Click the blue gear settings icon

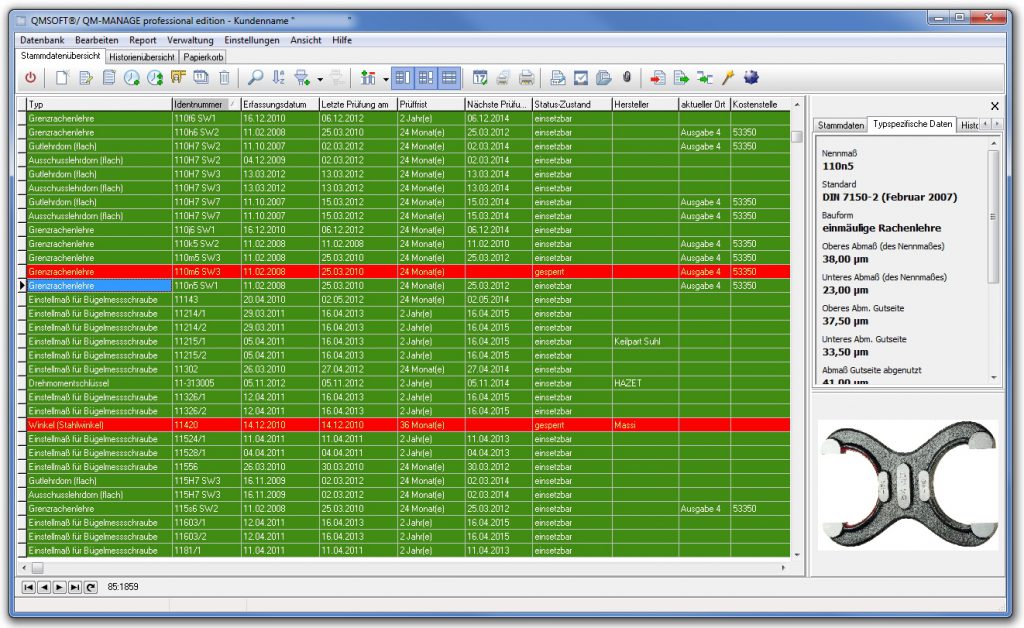coord(751,77)
